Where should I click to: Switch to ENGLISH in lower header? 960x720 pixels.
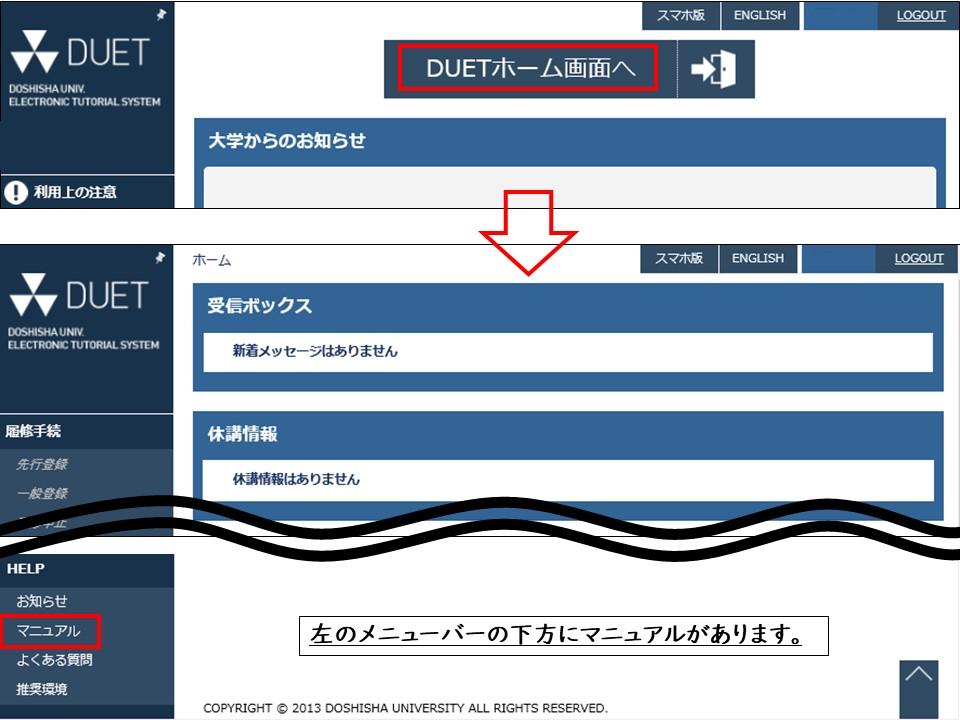click(x=758, y=258)
